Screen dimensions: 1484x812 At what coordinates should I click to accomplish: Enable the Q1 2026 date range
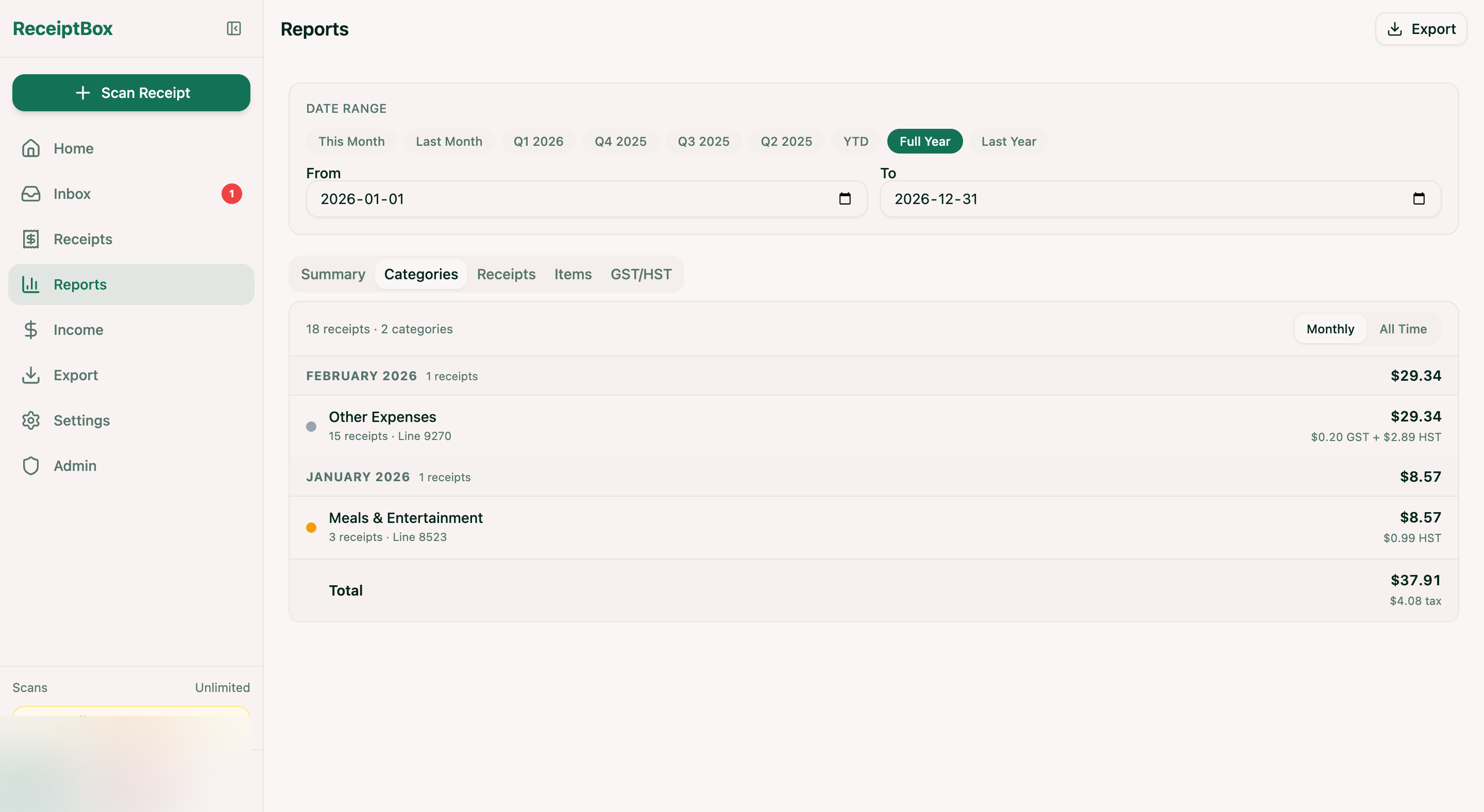tap(538, 141)
